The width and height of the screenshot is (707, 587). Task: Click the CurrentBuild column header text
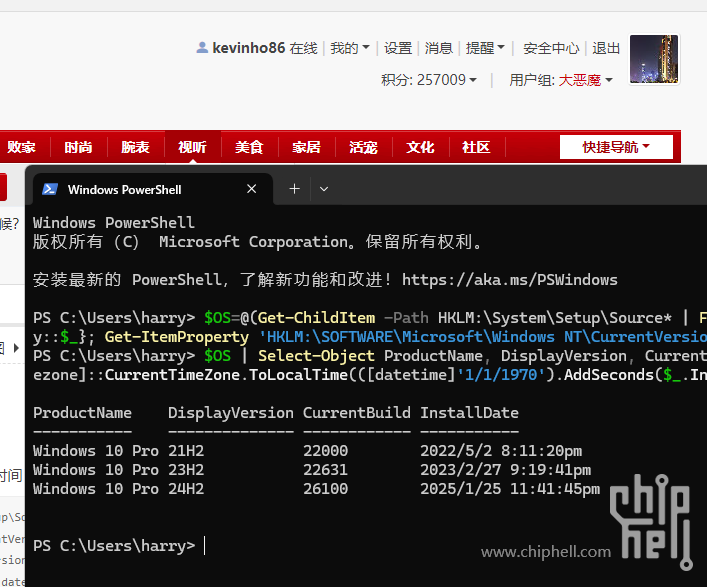coord(357,413)
